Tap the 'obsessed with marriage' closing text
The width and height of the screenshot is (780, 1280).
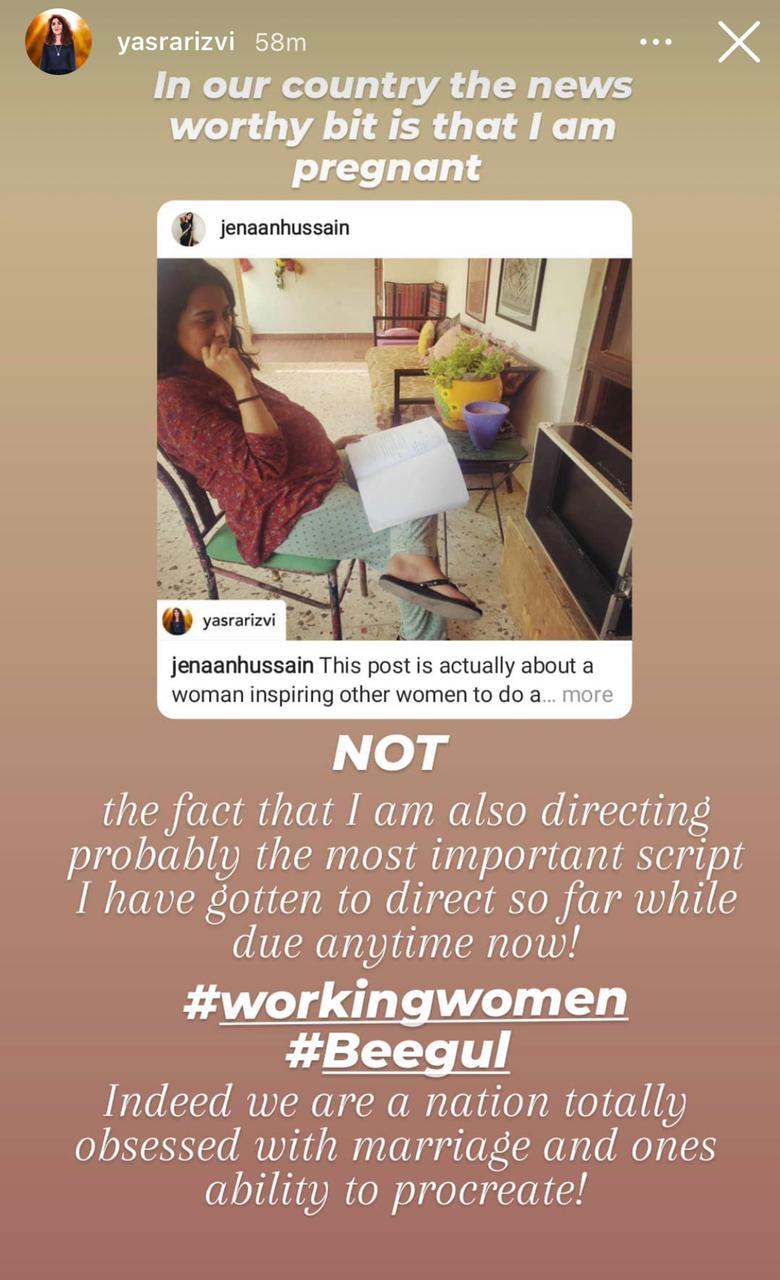[x=396, y=1146]
